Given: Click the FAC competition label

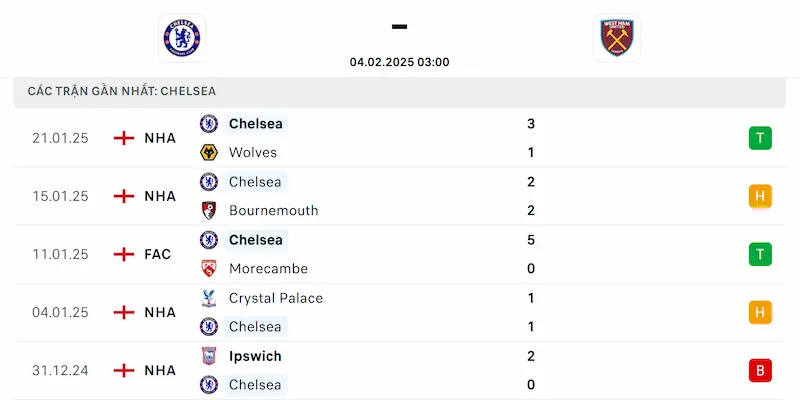Looking at the screenshot, I should point(157,254).
